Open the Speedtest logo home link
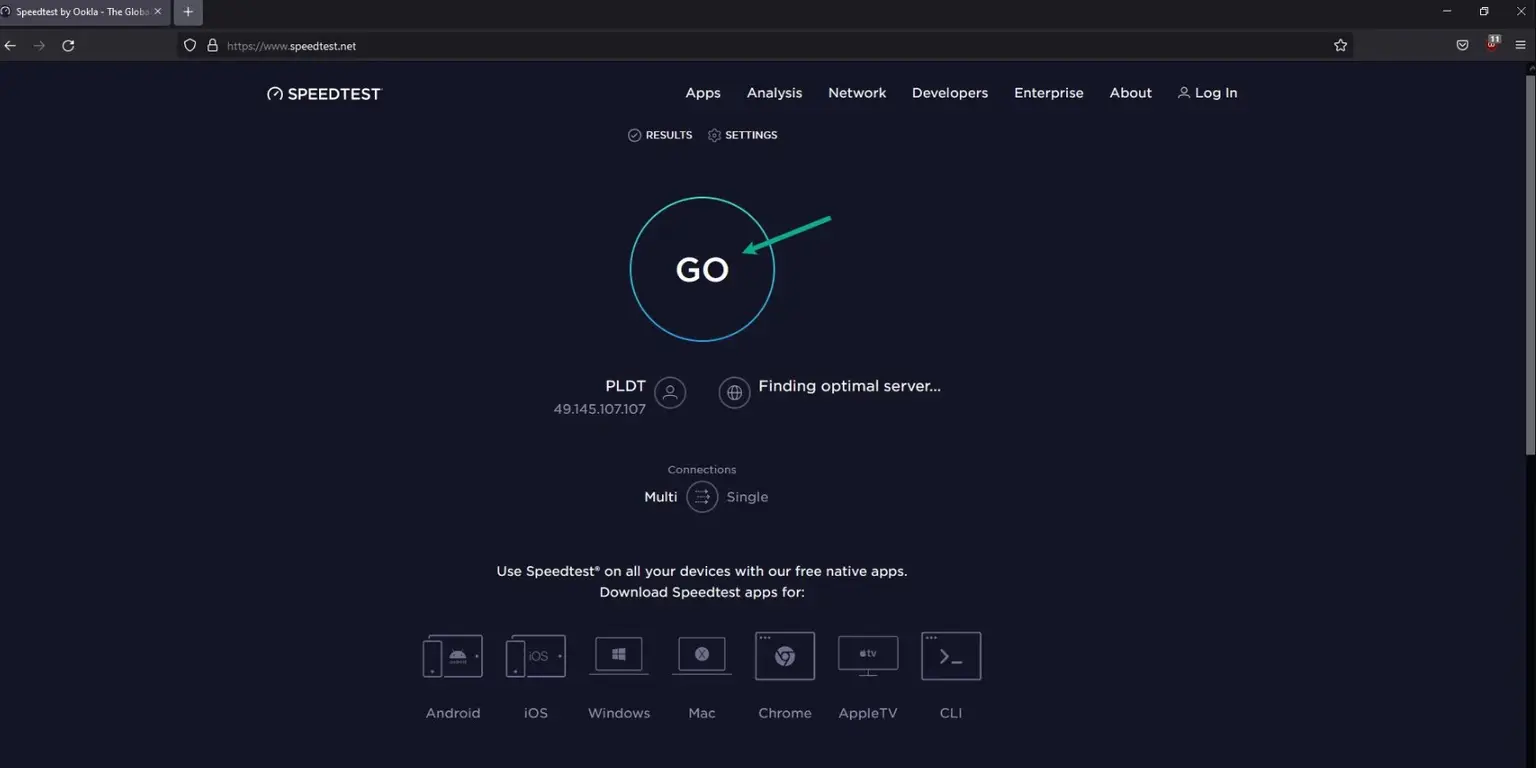1536x768 pixels. (x=324, y=94)
